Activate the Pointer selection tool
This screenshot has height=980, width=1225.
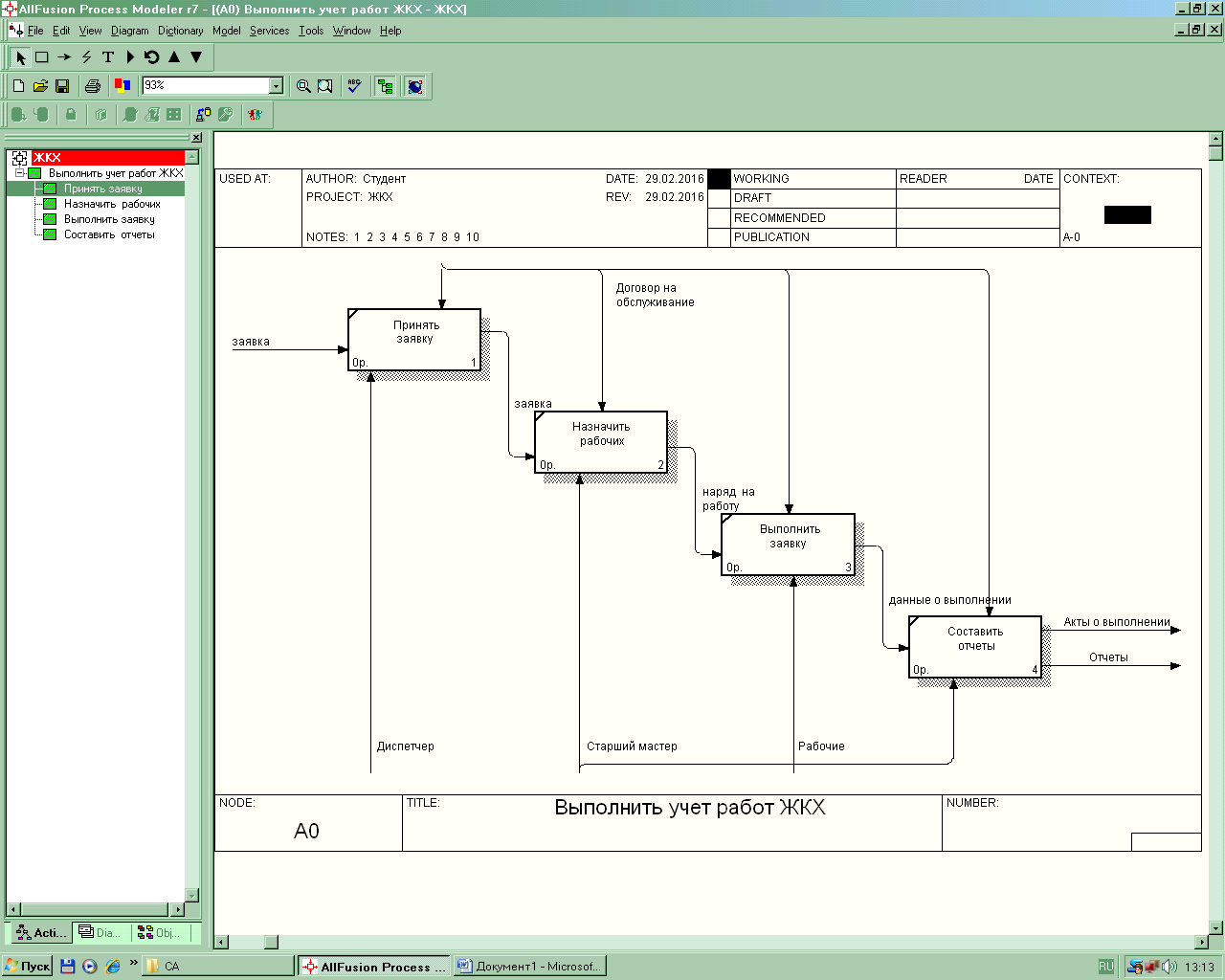point(20,57)
